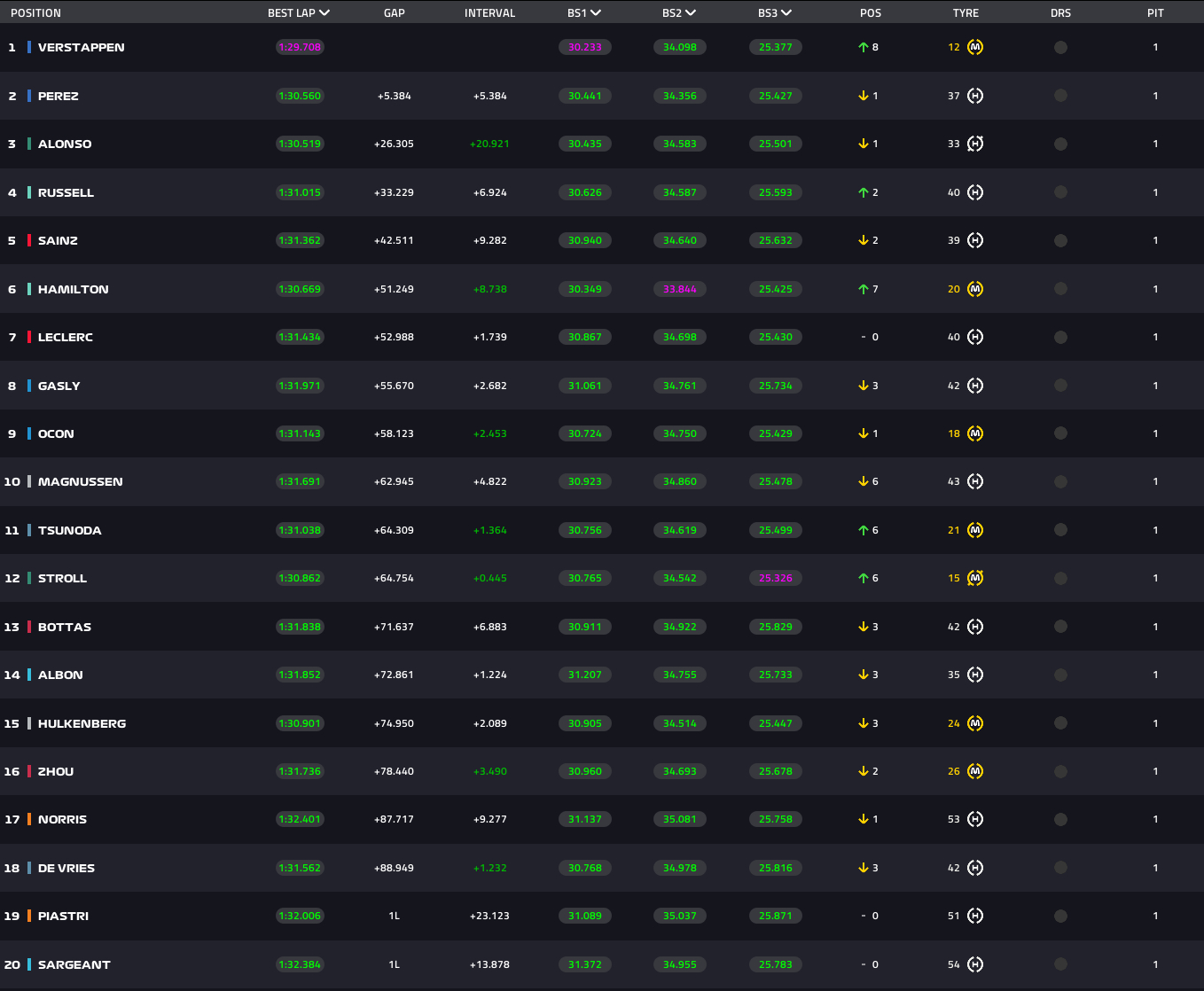Click the POSITION column header
The image size is (1204, 991).
35,13
